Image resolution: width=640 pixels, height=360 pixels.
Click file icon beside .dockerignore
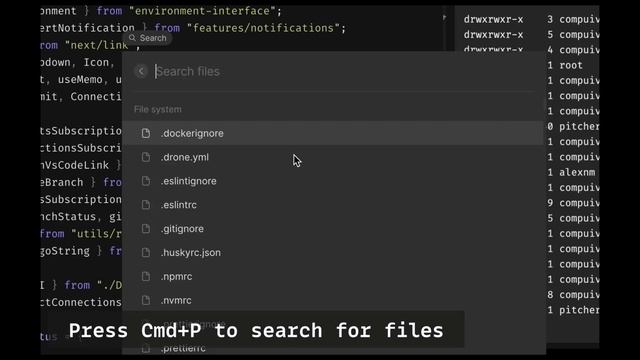click(146, 133)
